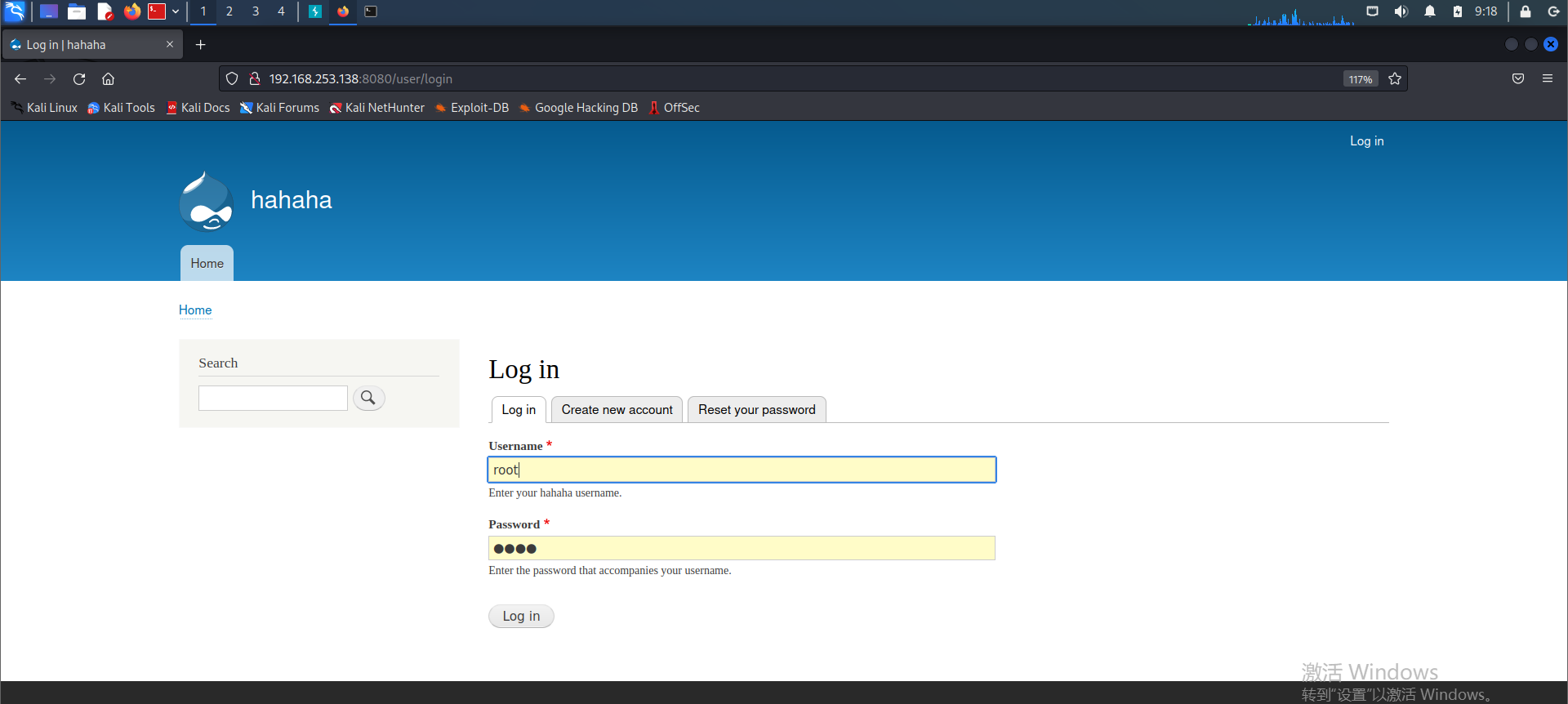Image resolution: width=1568 pixels, height=704 pixels.
Task: Switch to Reset your password tab
Action: click(x=757, y=410)
